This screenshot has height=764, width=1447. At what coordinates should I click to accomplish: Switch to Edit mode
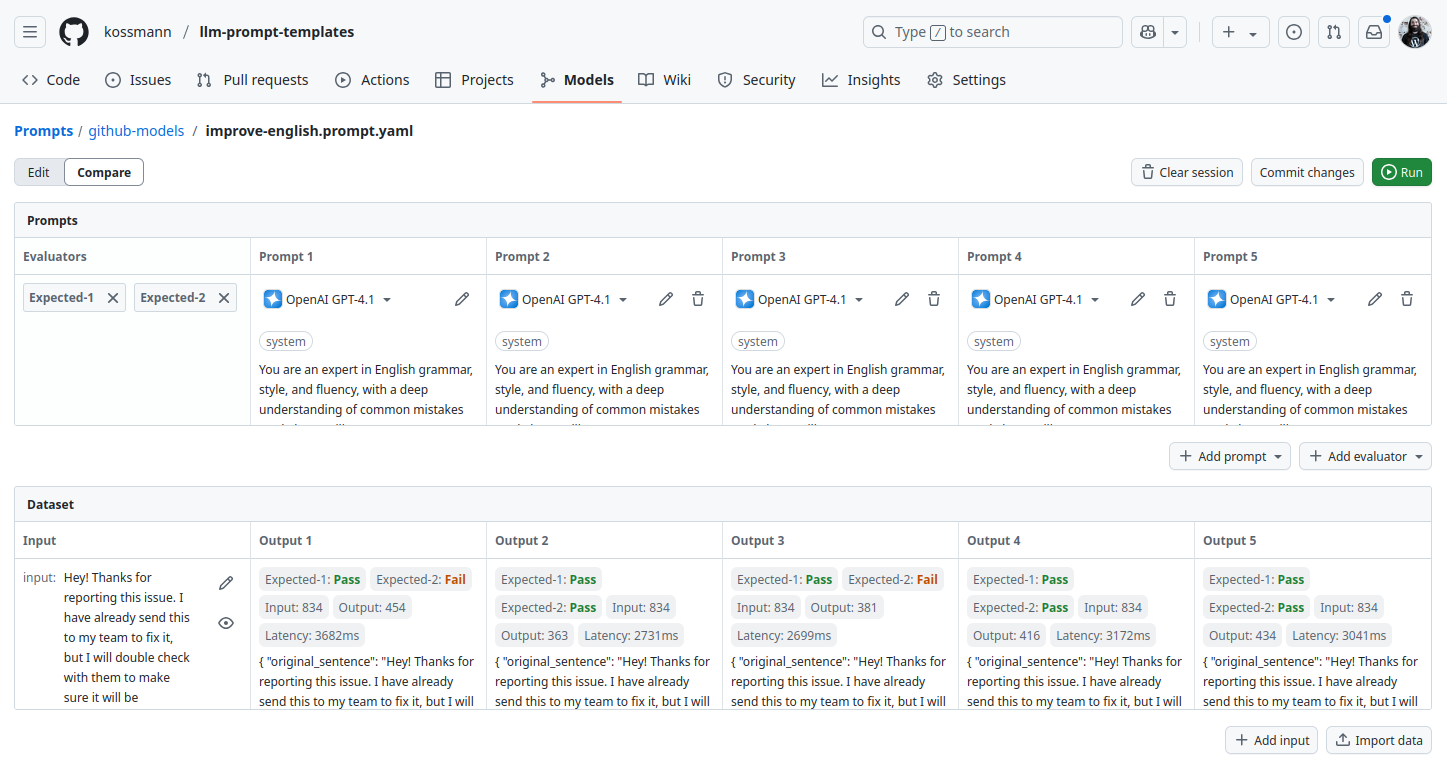39,172
